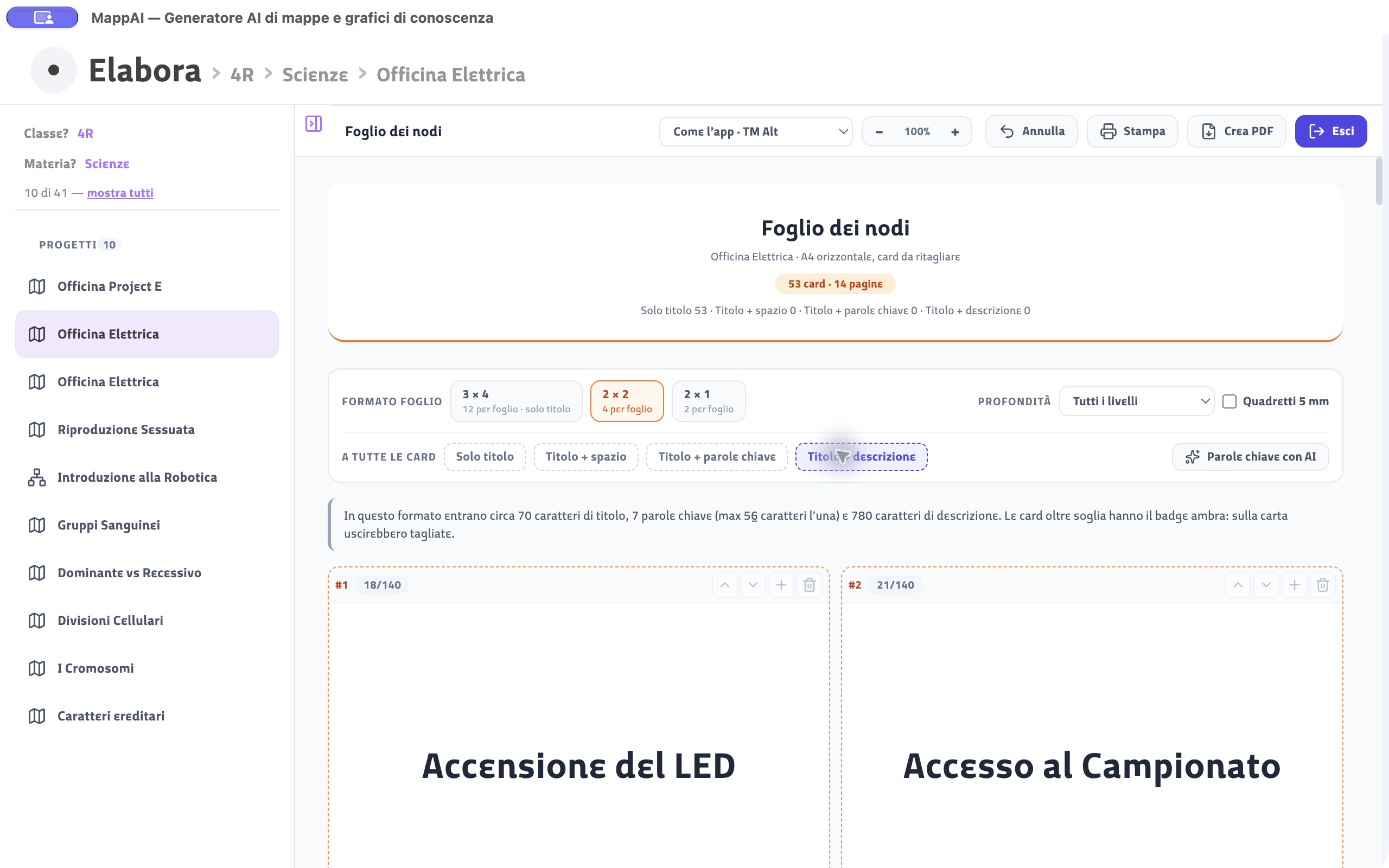Add a card after card #2
This screenshot has height=868, width=1389.
click(1294, 585)
